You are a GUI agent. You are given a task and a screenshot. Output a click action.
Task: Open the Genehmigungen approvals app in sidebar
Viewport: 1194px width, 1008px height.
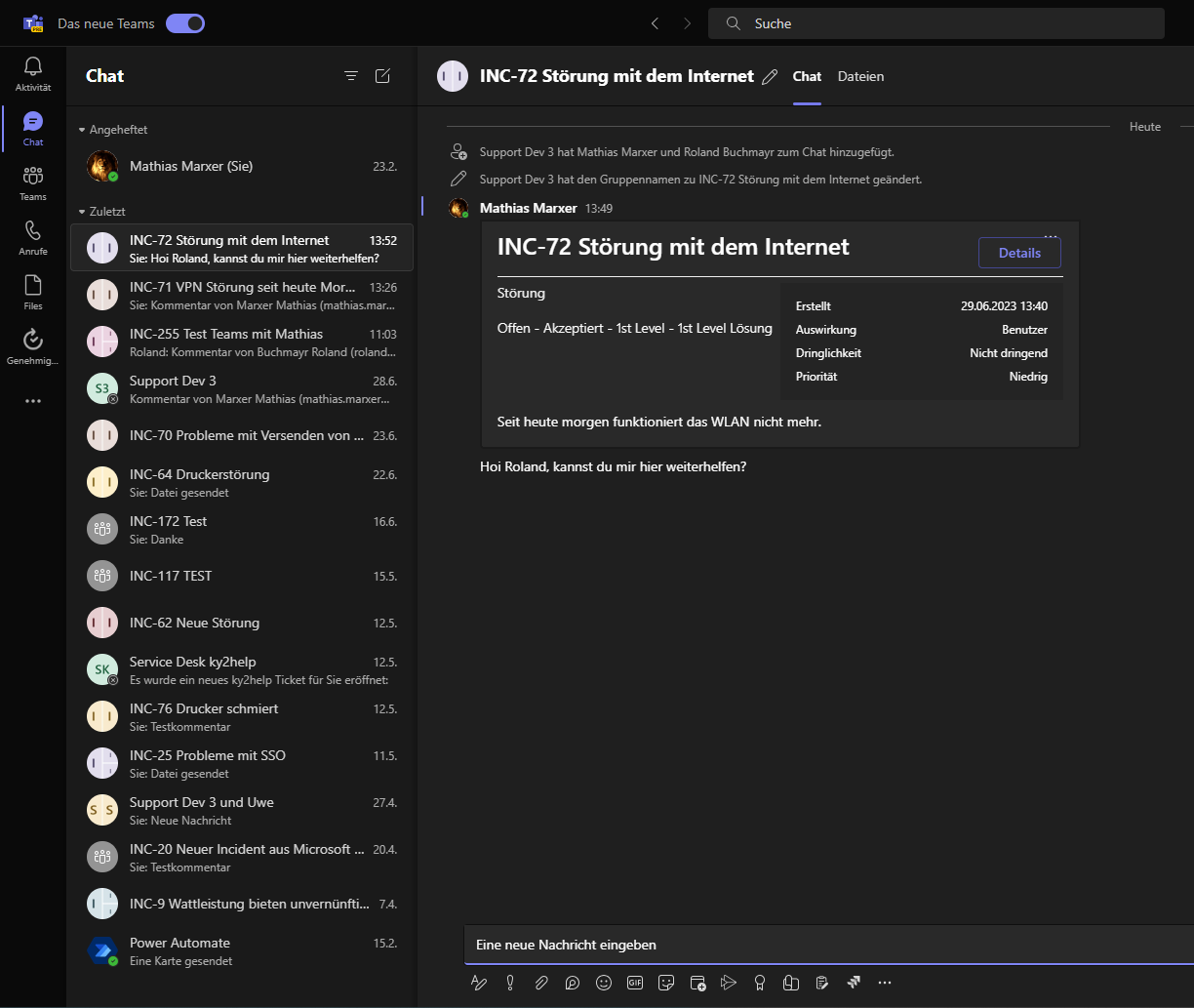(x=32, y=347)
